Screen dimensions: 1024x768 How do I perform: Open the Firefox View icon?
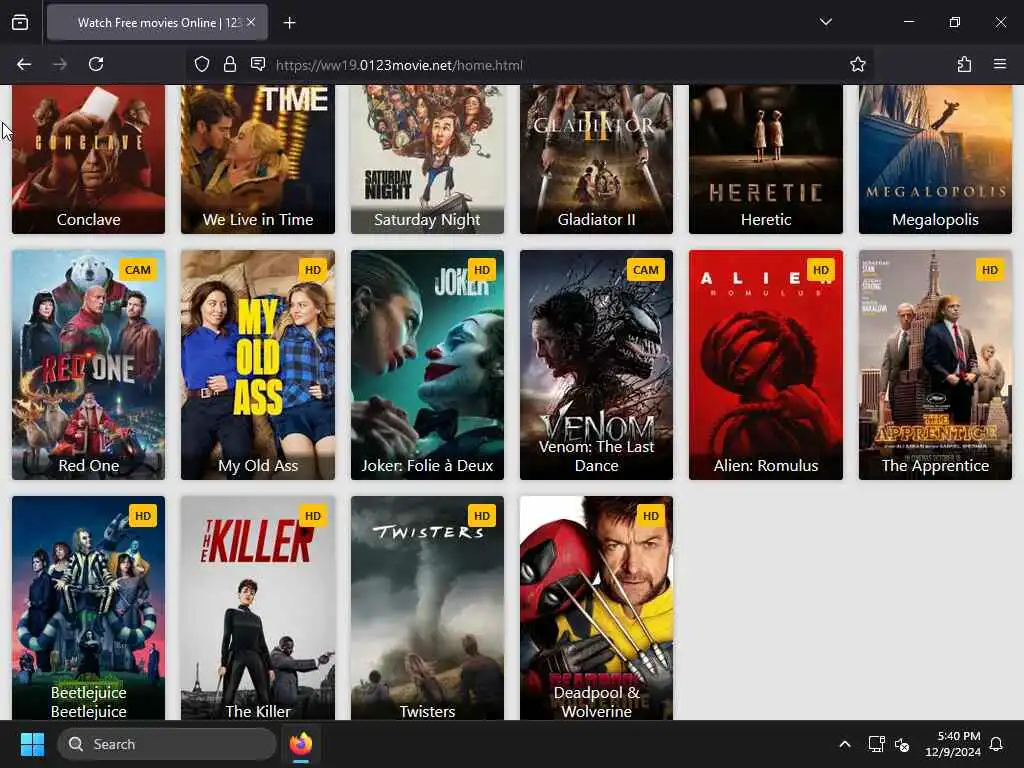(20, 23)
